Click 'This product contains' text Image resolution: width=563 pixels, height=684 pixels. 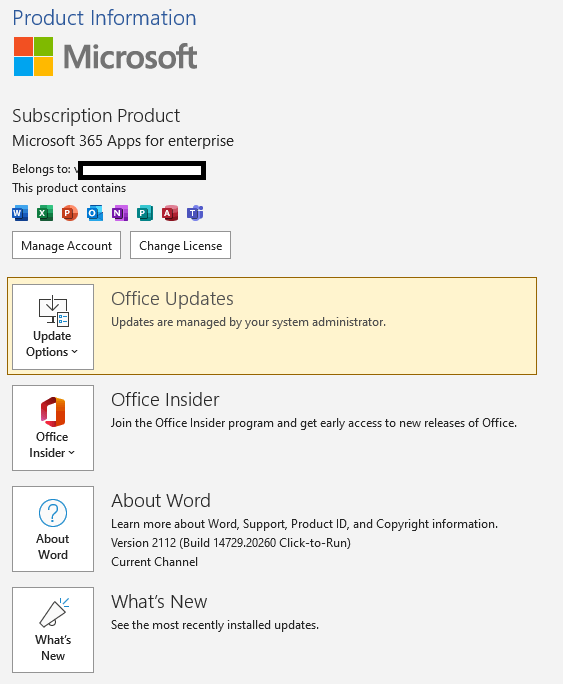pyautogui.click(x=69, y=188)
